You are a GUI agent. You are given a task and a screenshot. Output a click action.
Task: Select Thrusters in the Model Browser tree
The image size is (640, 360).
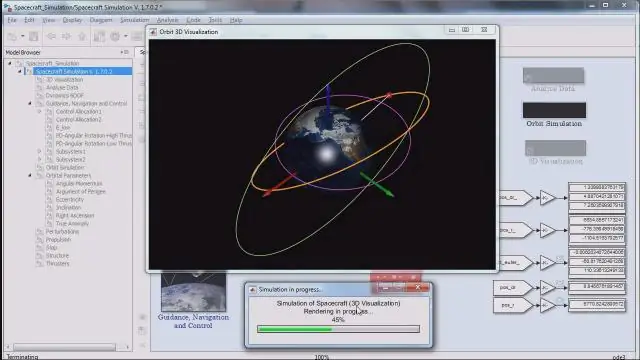pos(58,264)
